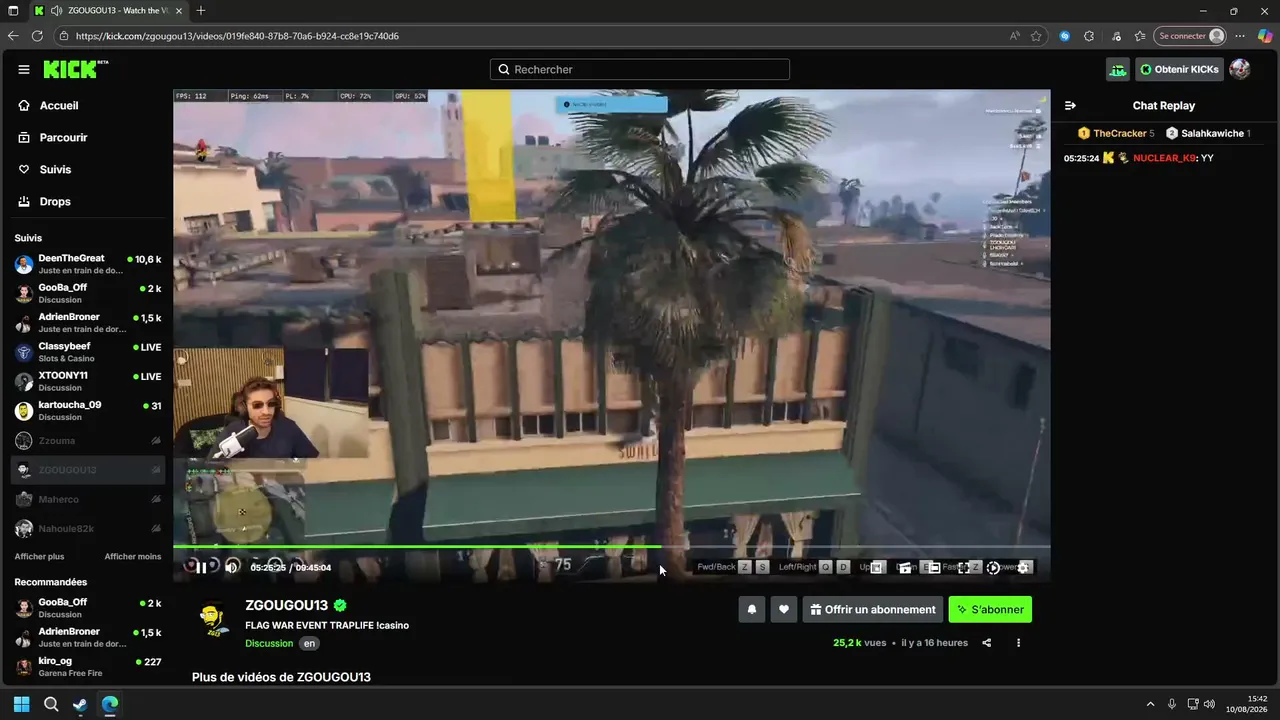Click the 'en' language tag

click(x=310, y=643)
